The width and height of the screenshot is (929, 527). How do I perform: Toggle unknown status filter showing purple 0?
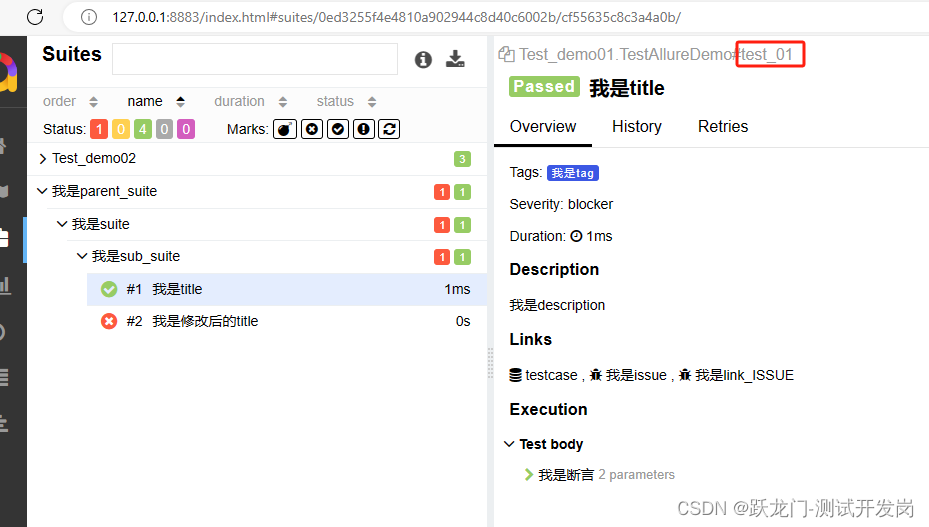(186, 129)
